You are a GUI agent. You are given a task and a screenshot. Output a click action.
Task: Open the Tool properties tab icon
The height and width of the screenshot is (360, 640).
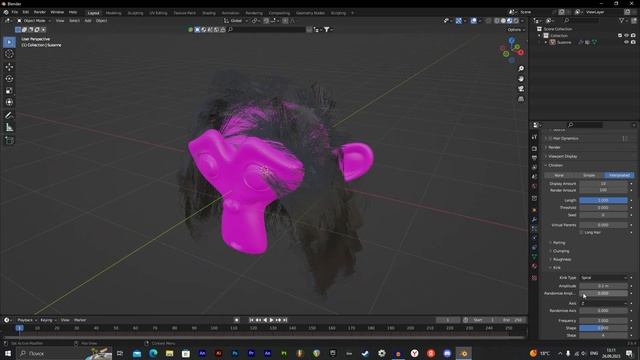534,137
